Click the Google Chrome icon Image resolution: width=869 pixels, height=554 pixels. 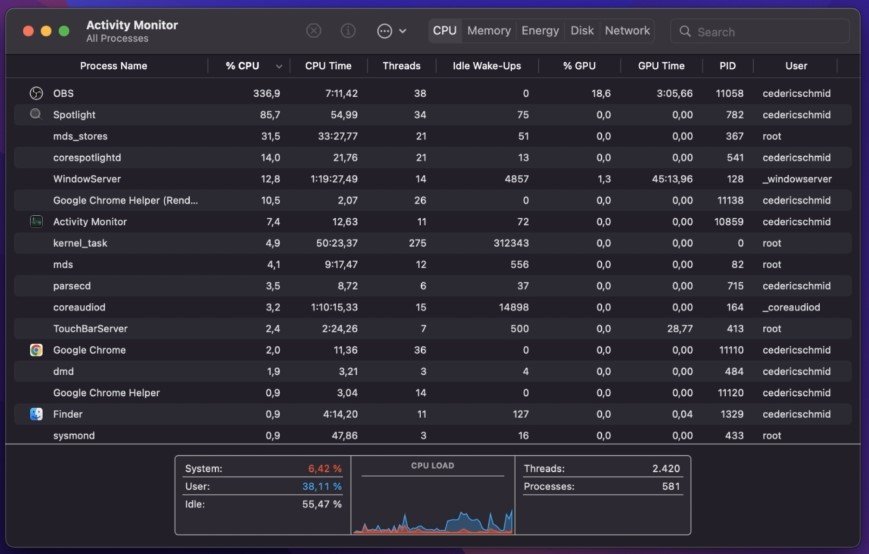pyautogui.click(x=36, y=350)
